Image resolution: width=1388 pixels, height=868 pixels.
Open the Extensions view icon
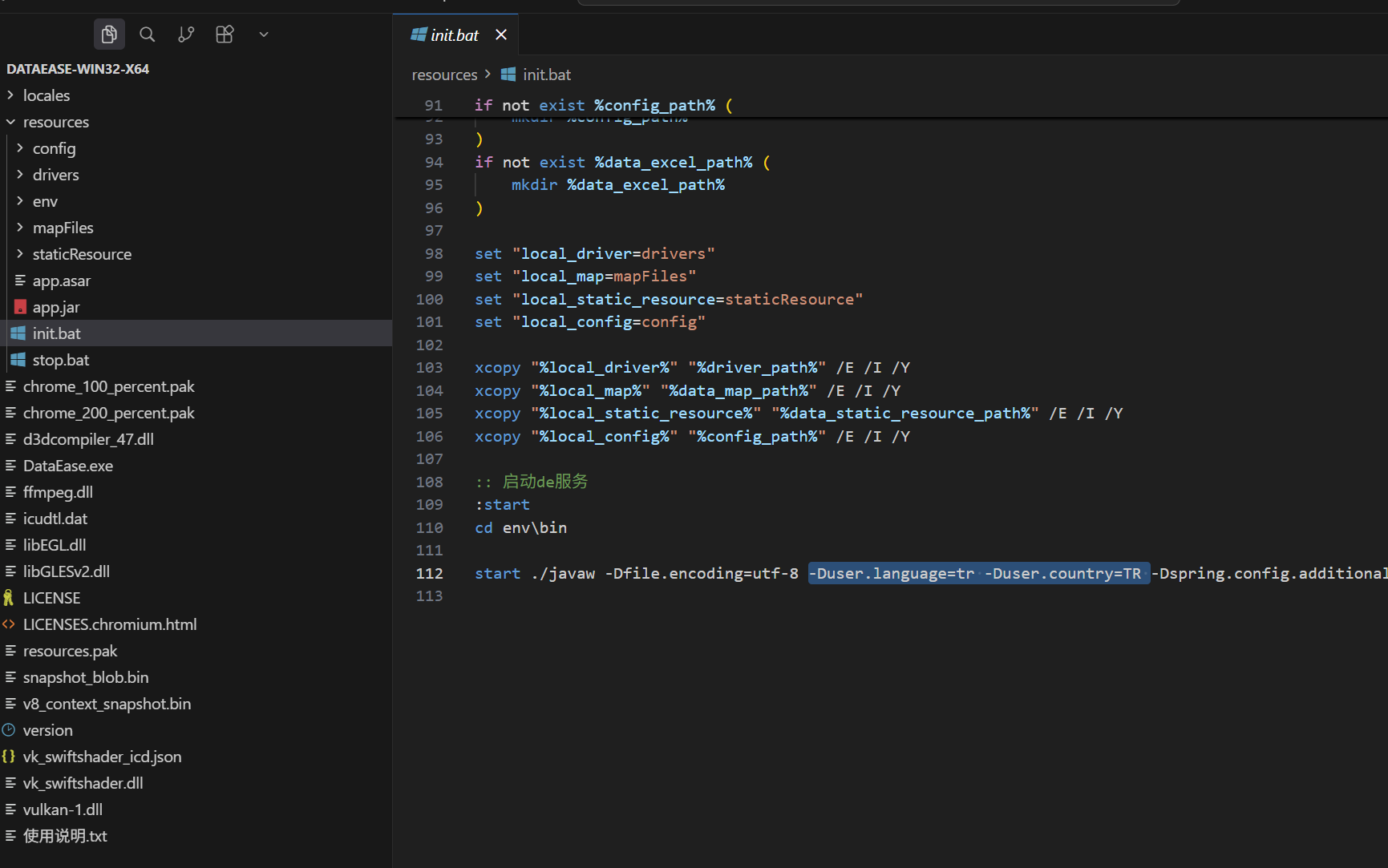[x=225, y=34]
